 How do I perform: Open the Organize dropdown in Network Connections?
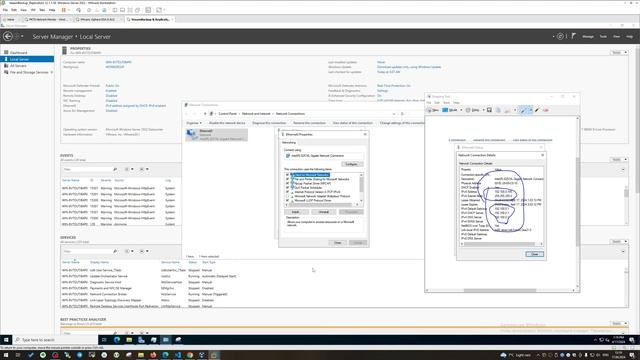(x=193, y=123)
